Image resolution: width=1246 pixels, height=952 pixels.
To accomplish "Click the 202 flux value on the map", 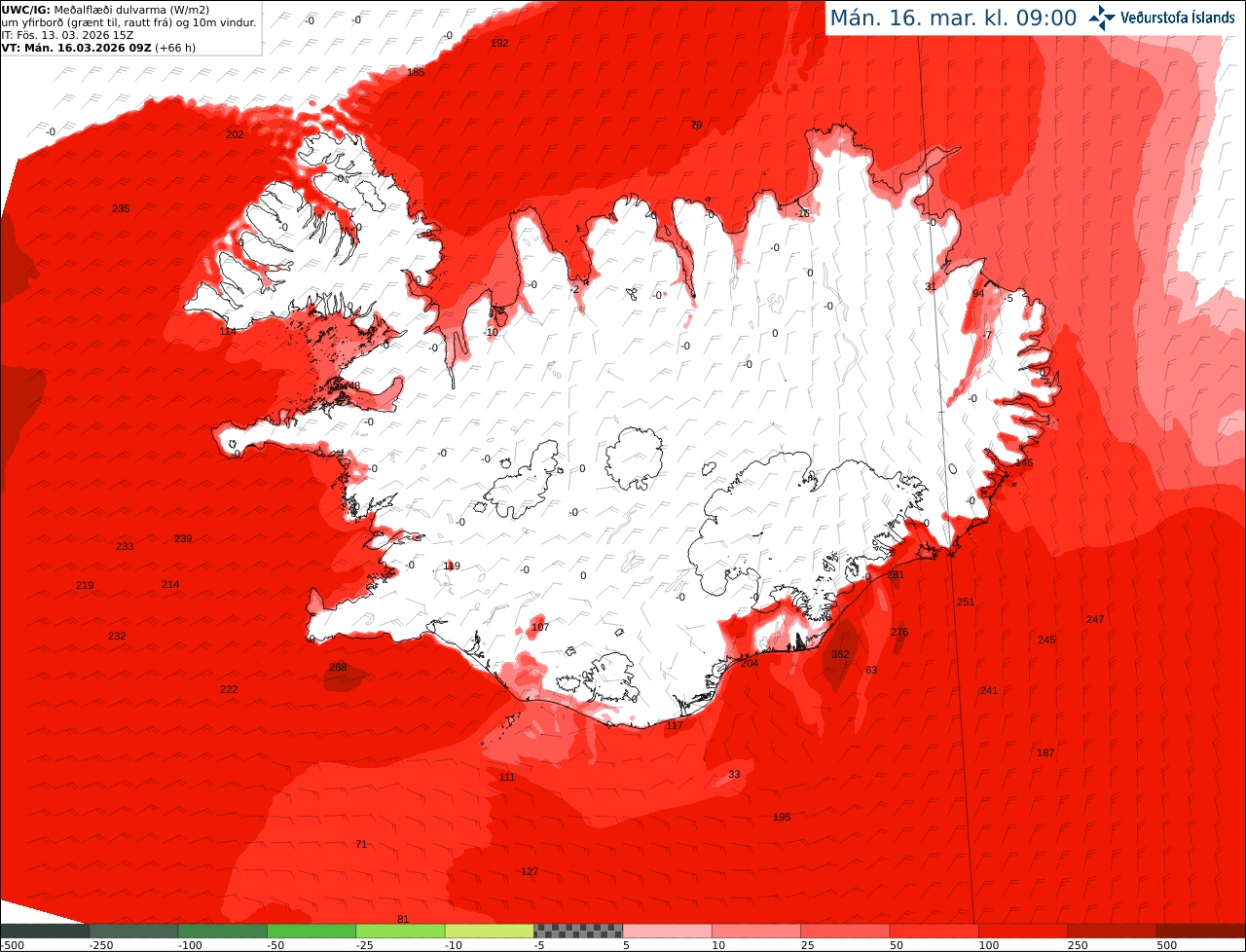I will click(x=235, y=134).
